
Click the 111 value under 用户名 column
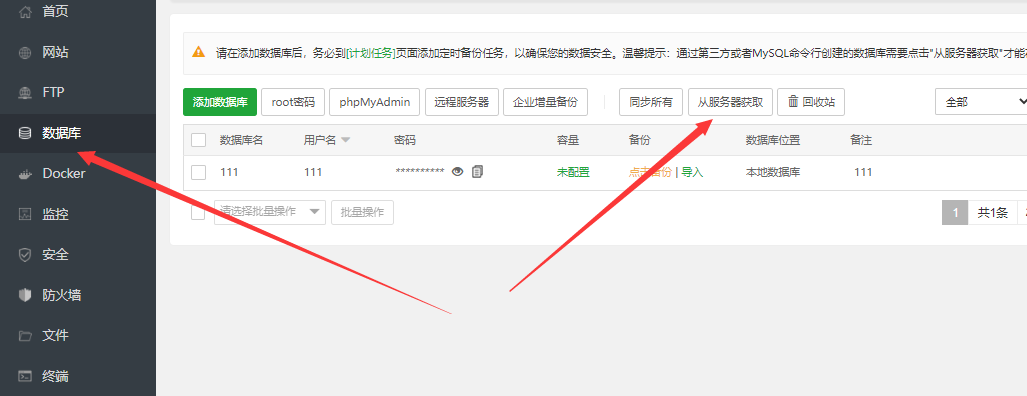313,172
